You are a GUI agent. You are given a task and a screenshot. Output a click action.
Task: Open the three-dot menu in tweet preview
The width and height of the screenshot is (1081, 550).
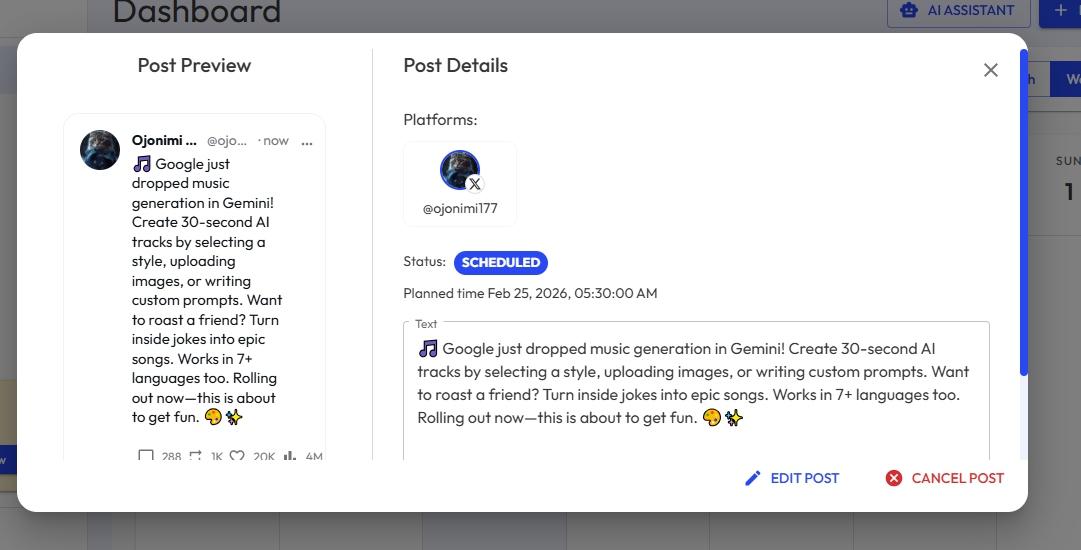pyautogui.click(x=307, y=141)
